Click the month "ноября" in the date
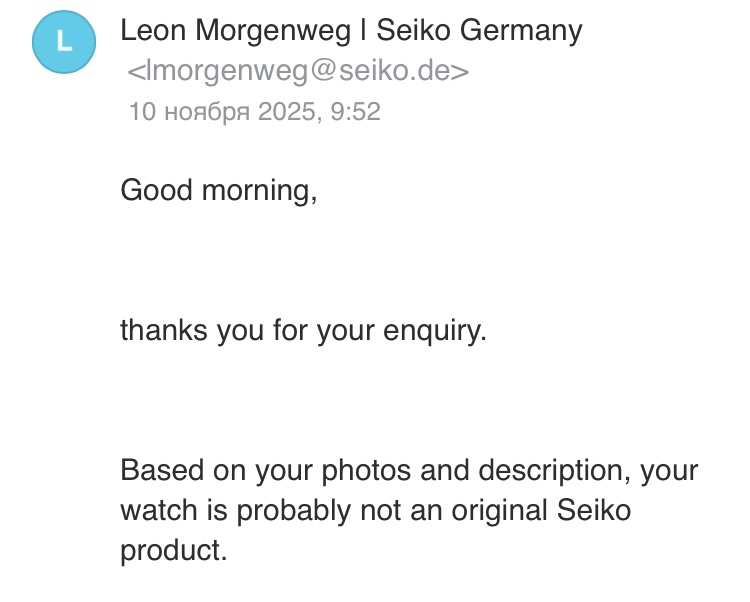Viewport: 750px width, 602px height. (x=205, y=111)
